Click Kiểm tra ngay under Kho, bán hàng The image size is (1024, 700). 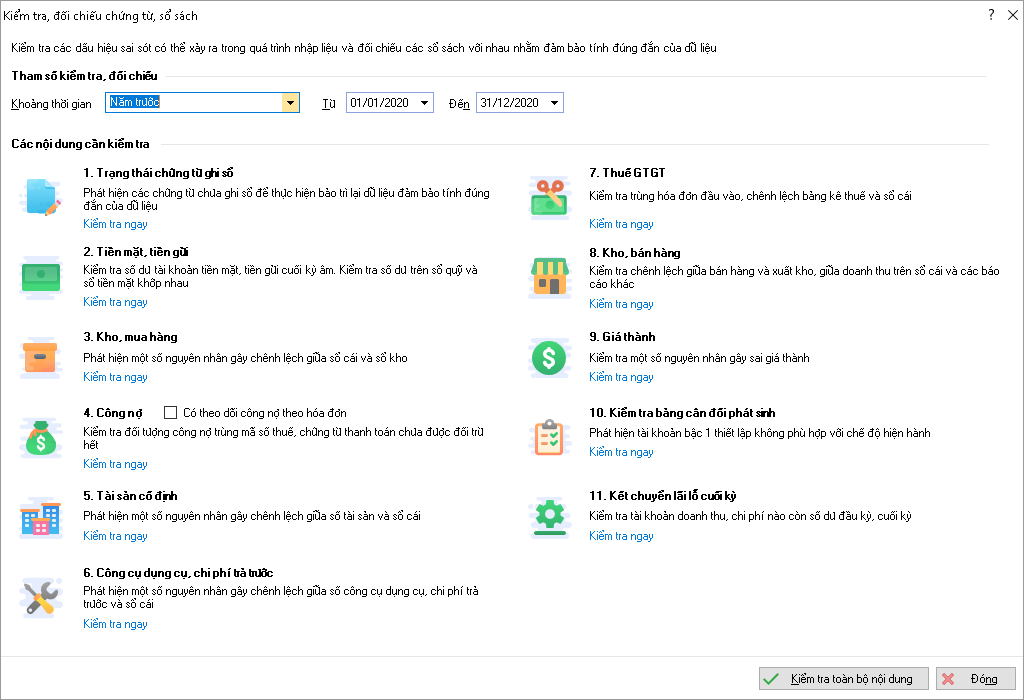[x=621, y=304]
